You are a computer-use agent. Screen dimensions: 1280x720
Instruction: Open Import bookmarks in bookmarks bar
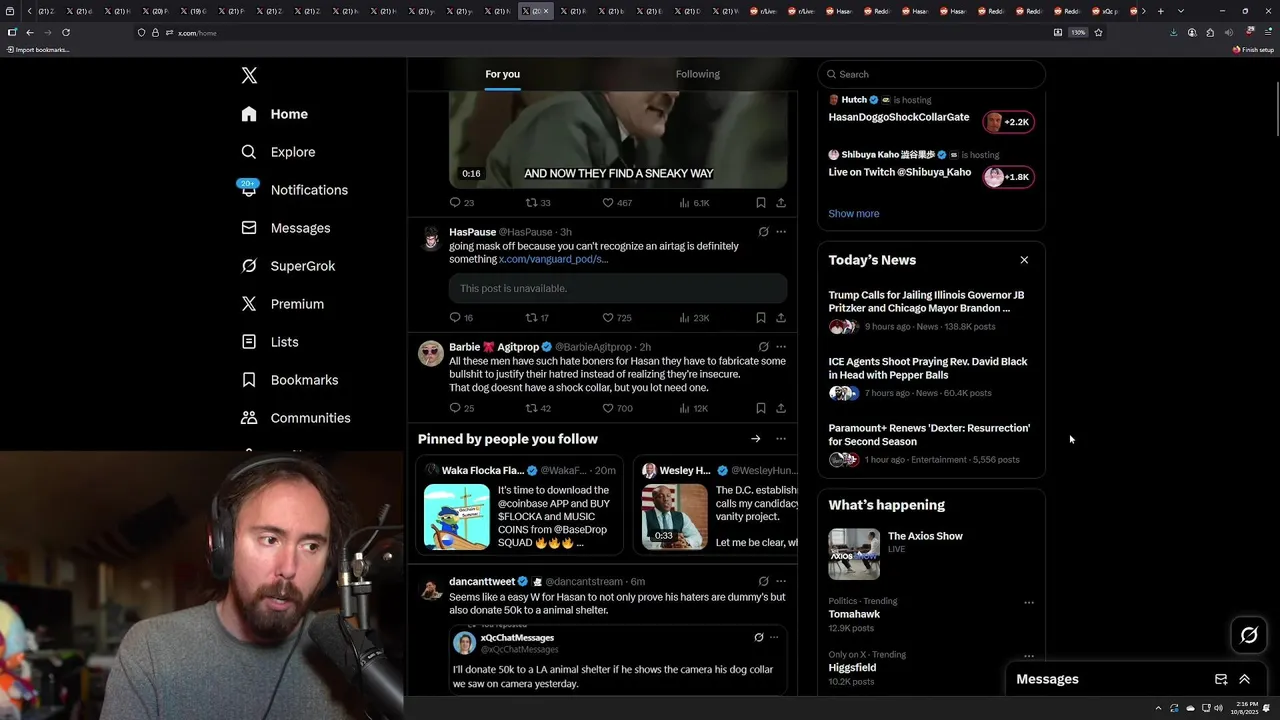point(38,49)
